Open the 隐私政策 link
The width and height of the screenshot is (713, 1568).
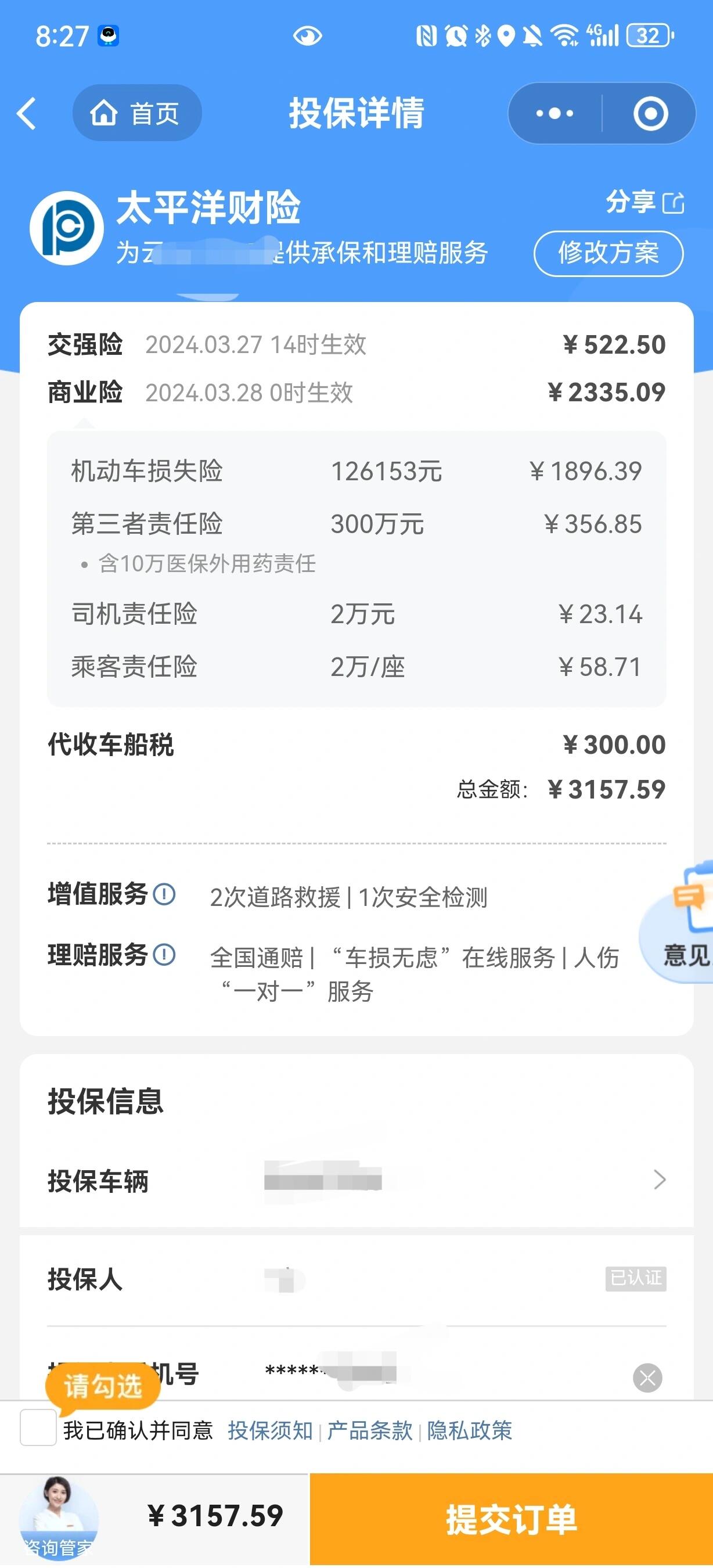(470, 1430)
